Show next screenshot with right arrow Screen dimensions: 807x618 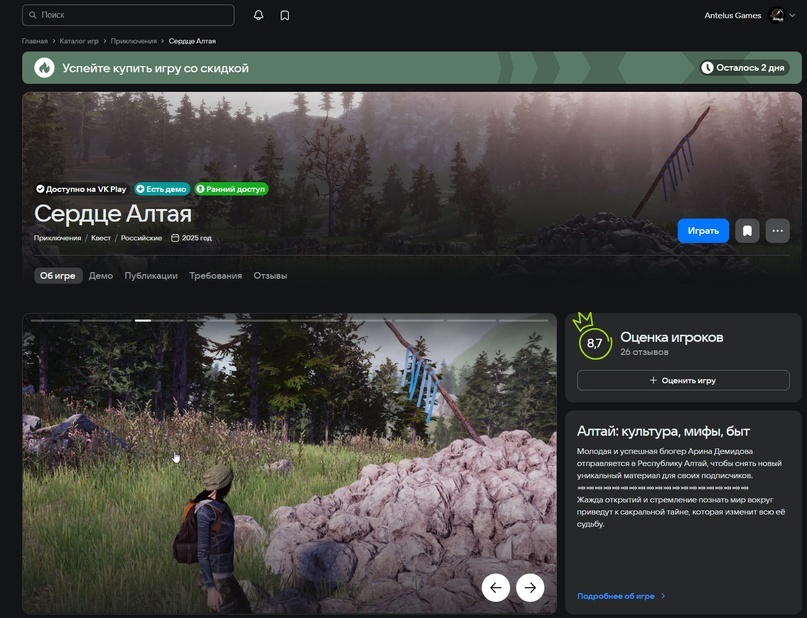click(x=530, y=587)
